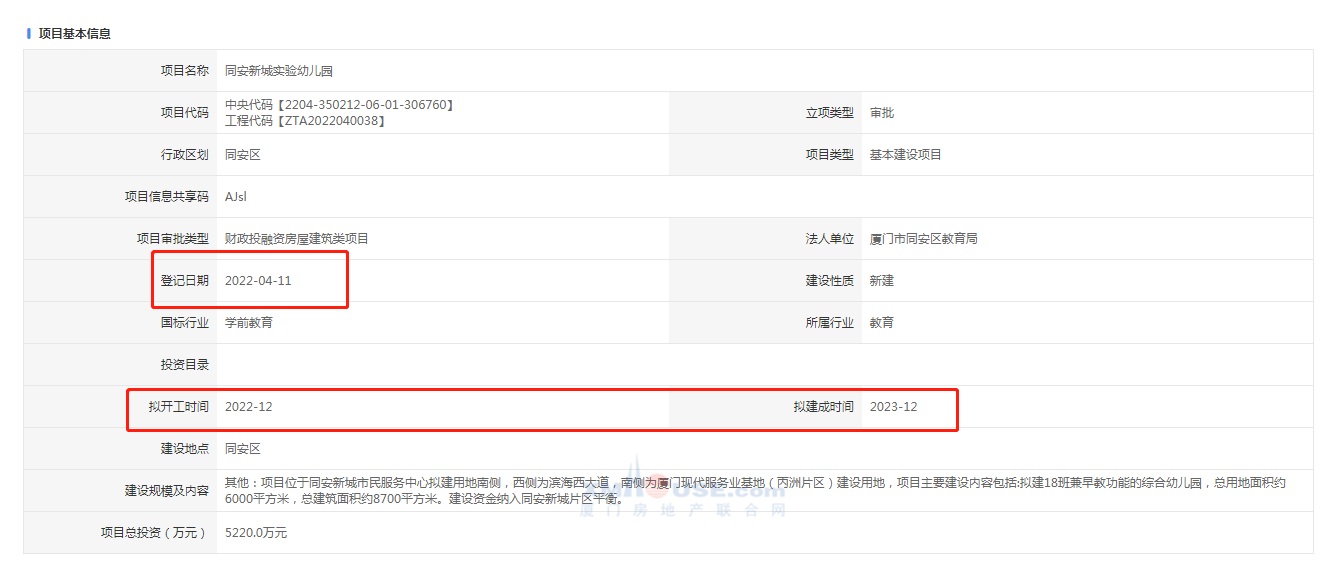The image size is (1329, 565).
Task: Click the registration date 2022-04-11
Action: pyautogui.click(x=258, y=281)
